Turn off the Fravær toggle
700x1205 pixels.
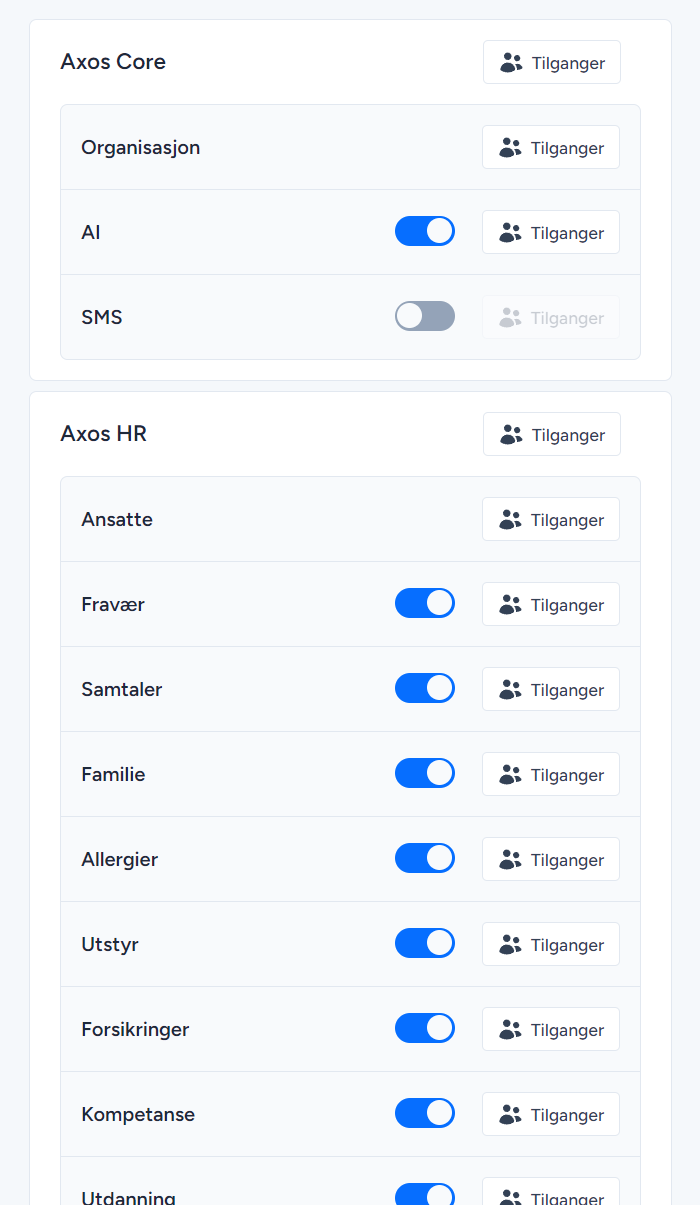425,603
